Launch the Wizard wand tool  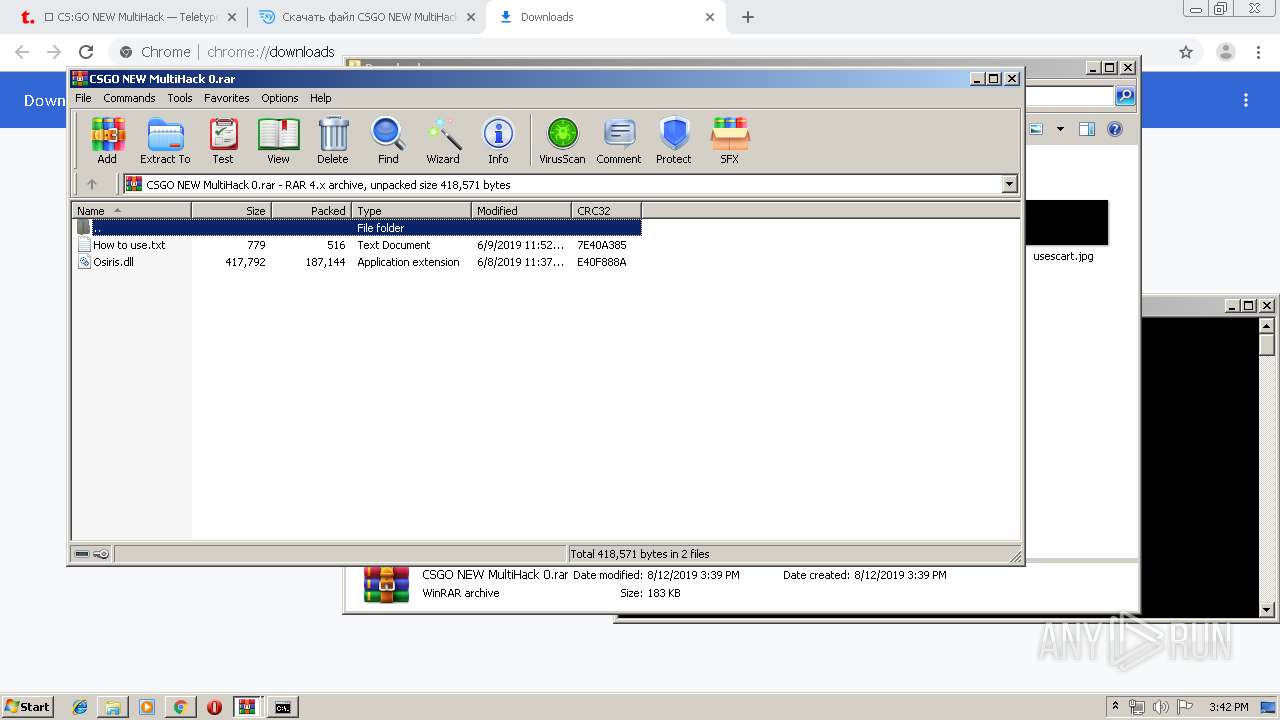click(443, 140)
